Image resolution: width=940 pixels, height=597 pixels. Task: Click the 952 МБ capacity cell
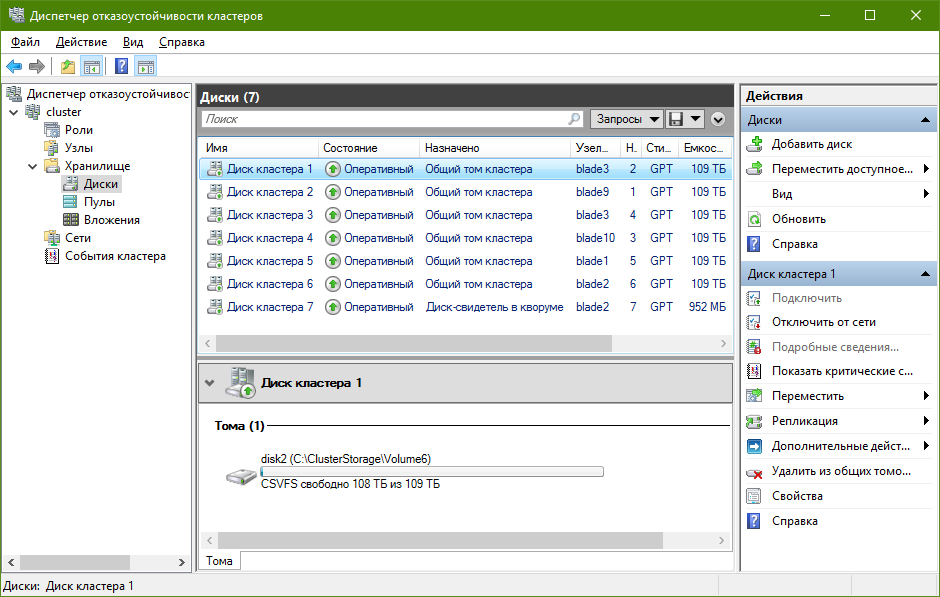[707, 307]
